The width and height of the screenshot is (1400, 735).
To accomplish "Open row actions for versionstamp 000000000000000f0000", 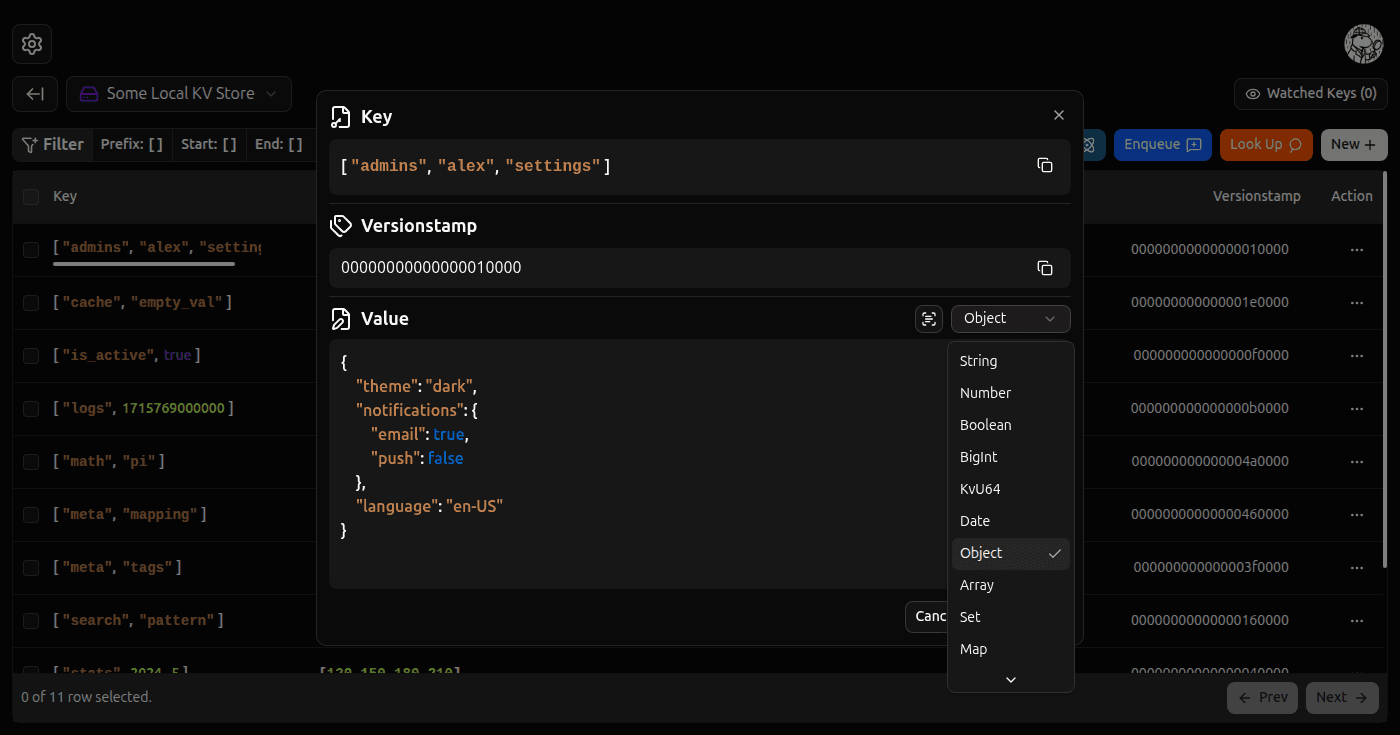I will pyautogui.click(x=1357, y=355).
